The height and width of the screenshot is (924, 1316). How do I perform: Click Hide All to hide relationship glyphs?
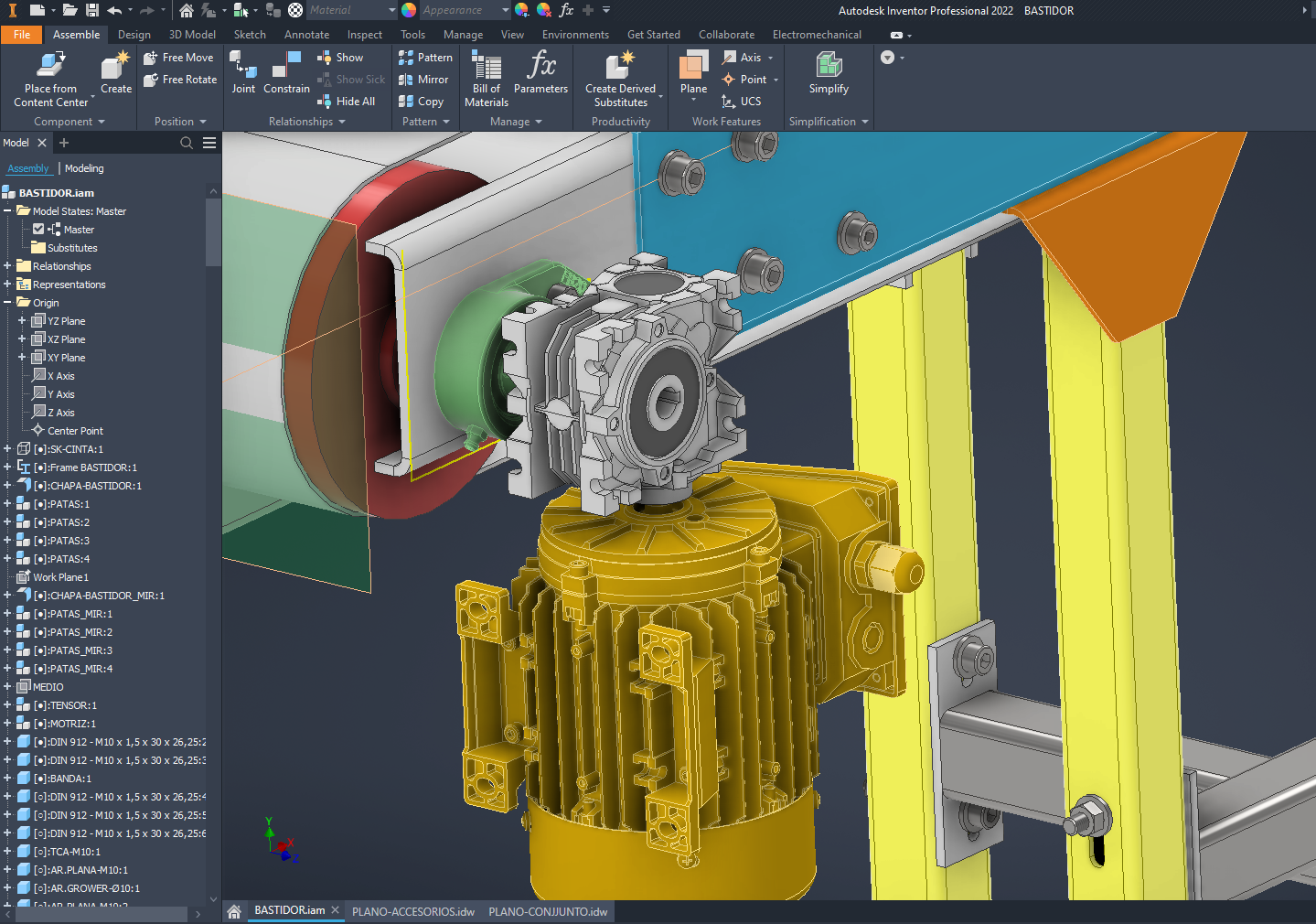coord(347,101)
